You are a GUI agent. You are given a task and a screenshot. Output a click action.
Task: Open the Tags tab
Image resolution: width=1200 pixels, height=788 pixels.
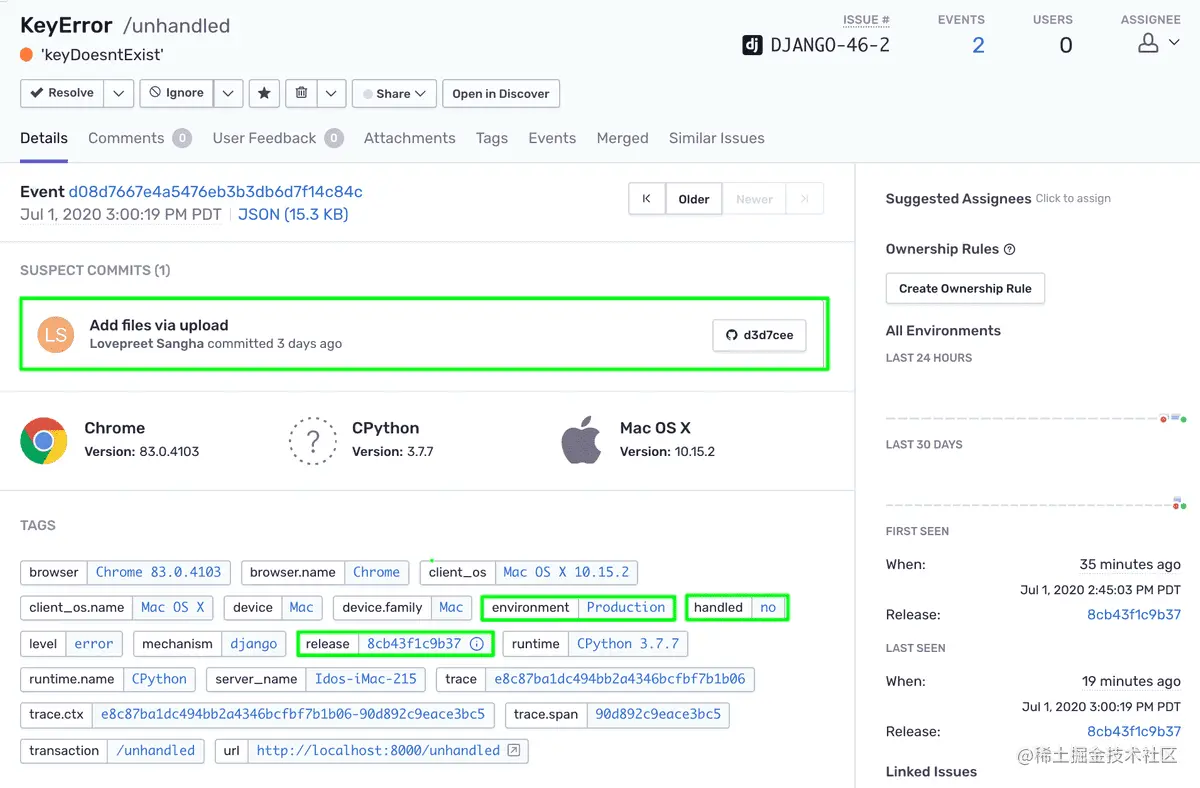(x=492, y=138)
